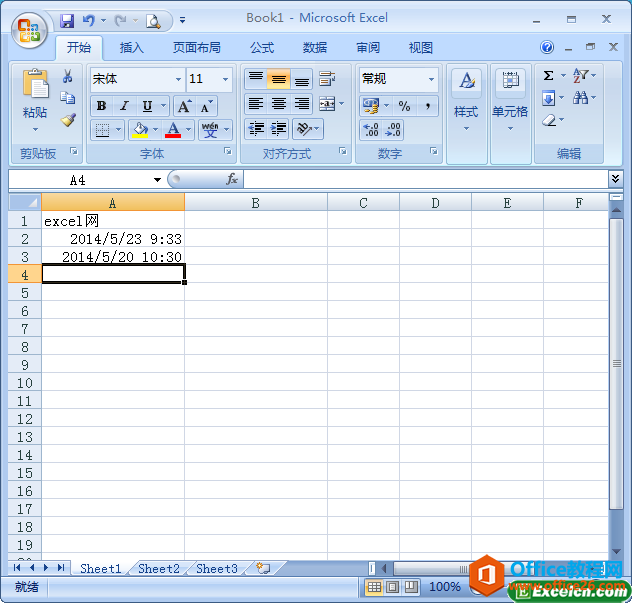Paste clipboard contents with Paste icon
The width and height of the screenshot is (632, 603).
35,83
